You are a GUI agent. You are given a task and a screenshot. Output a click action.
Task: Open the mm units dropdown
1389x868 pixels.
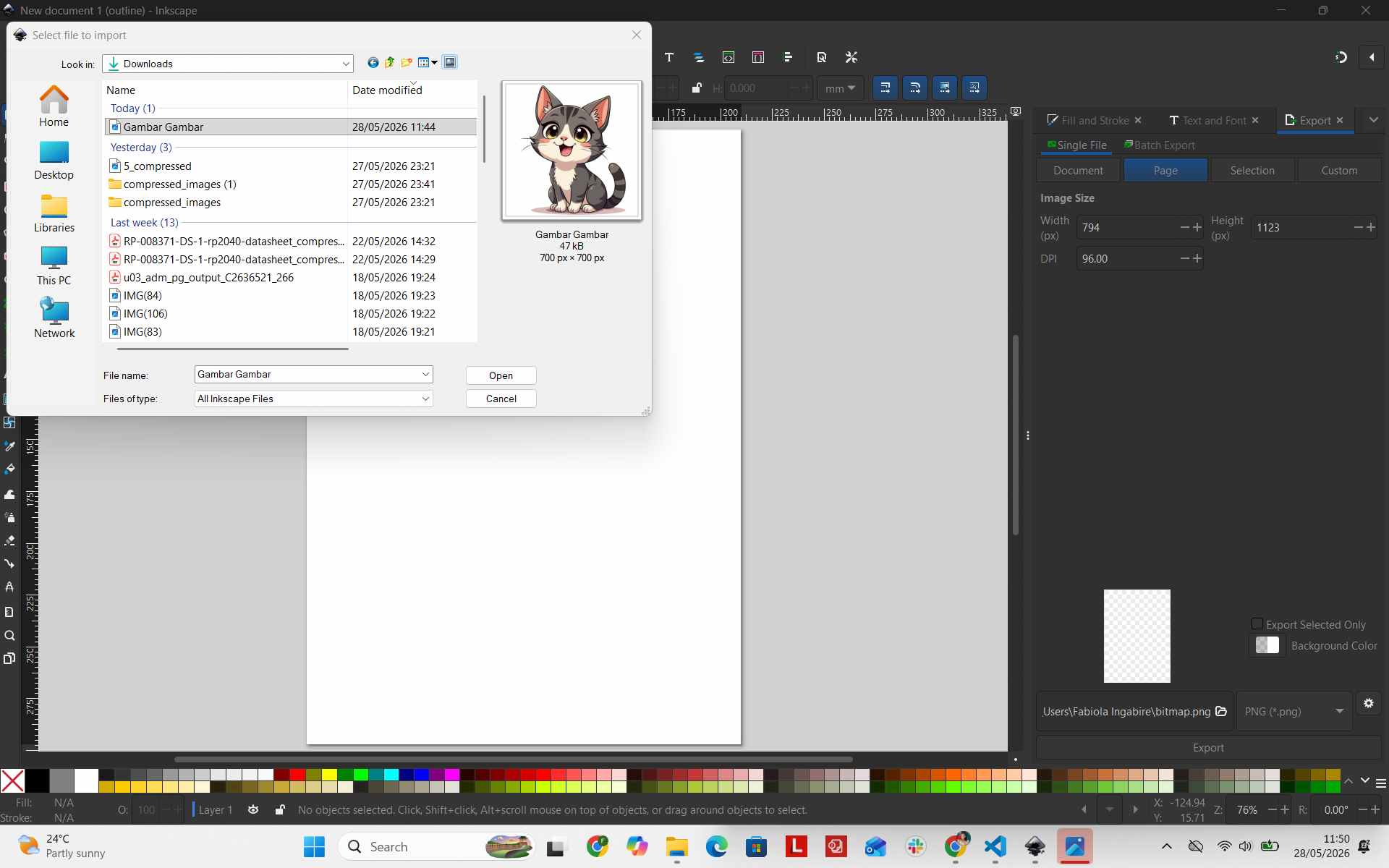tap(840, 88)
